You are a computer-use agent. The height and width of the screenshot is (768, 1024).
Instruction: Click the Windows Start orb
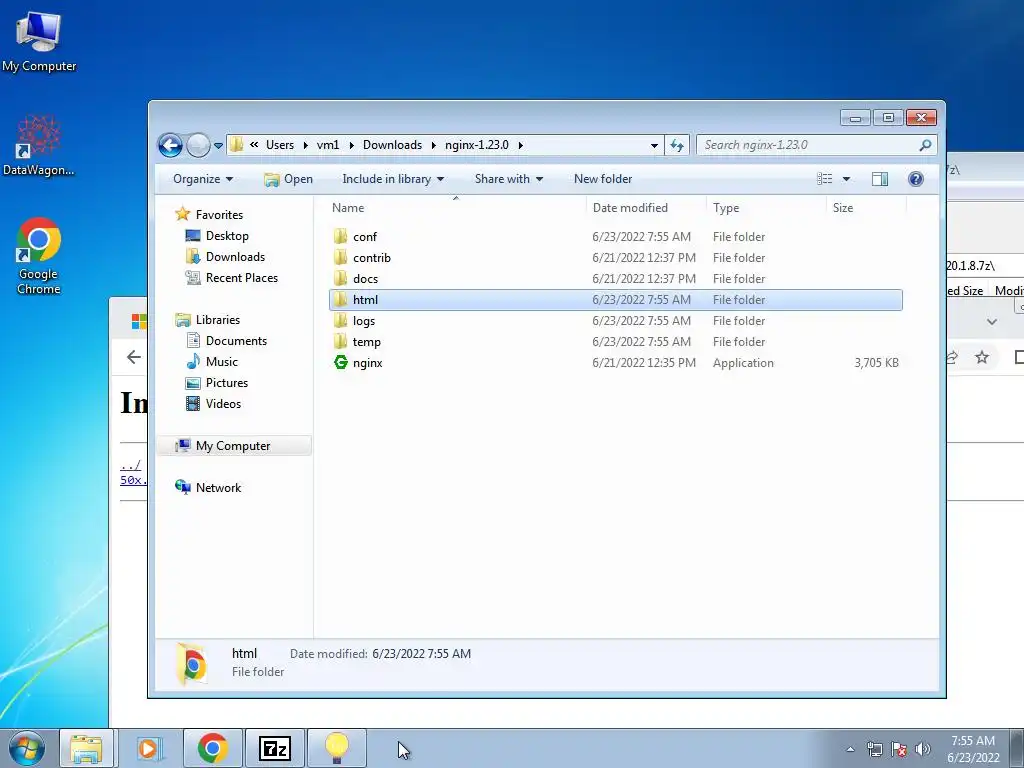tap(27, 748)
